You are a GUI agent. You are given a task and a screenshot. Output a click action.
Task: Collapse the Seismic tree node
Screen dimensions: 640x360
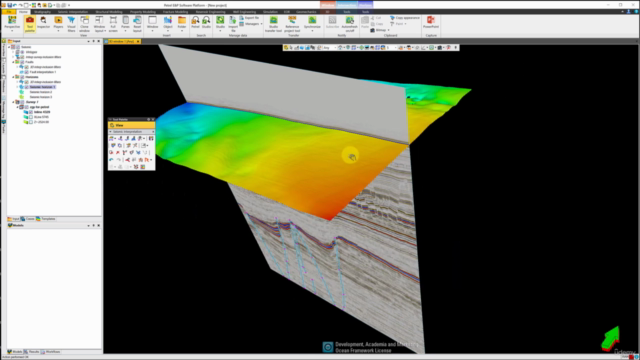tap(9, 47)
